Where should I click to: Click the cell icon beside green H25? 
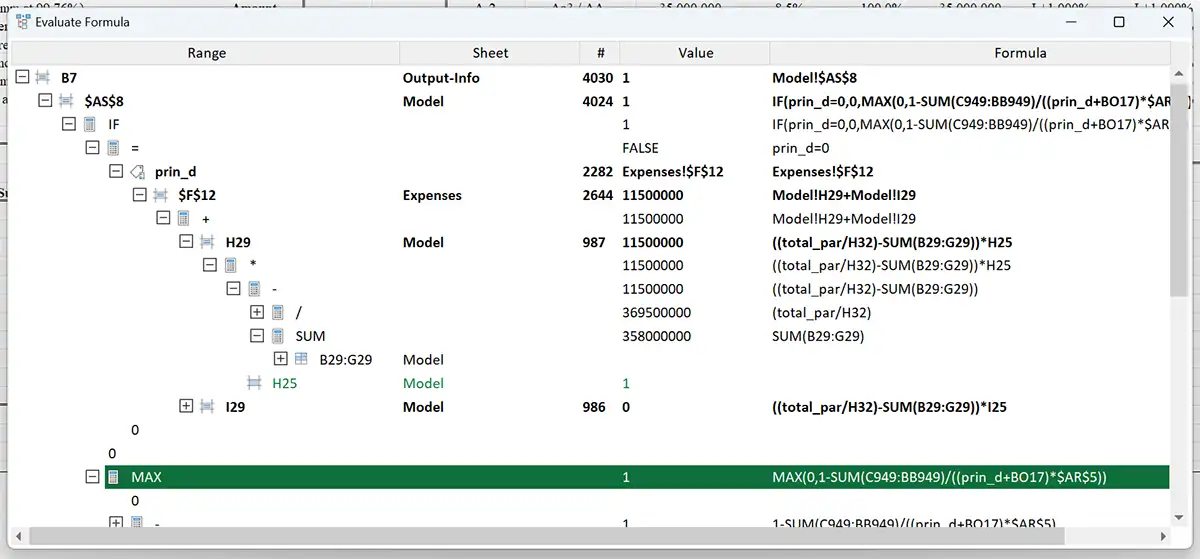click(254, 383)
